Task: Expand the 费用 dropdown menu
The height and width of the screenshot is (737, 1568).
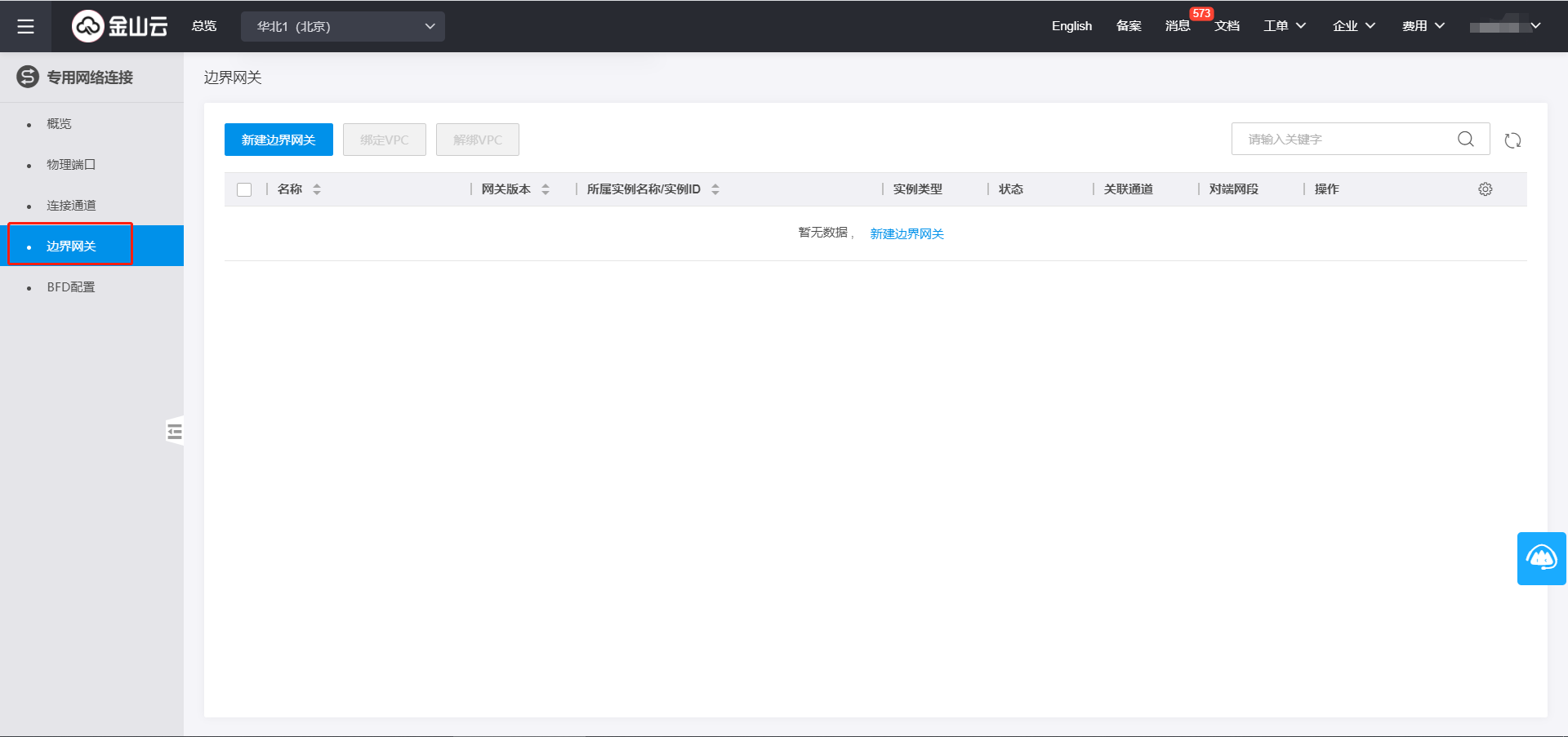Action: click(x=1423, y=26)
